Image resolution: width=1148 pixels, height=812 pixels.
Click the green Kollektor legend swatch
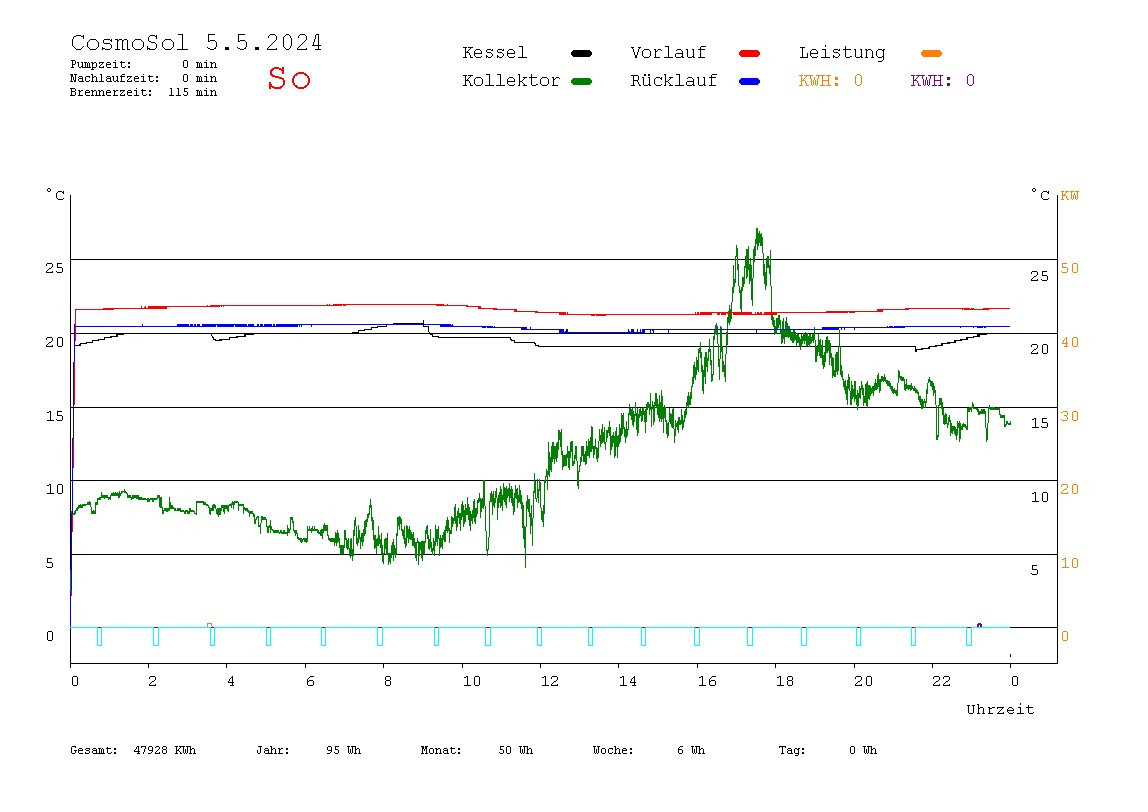pyautogui.click(x=581, y=81)
